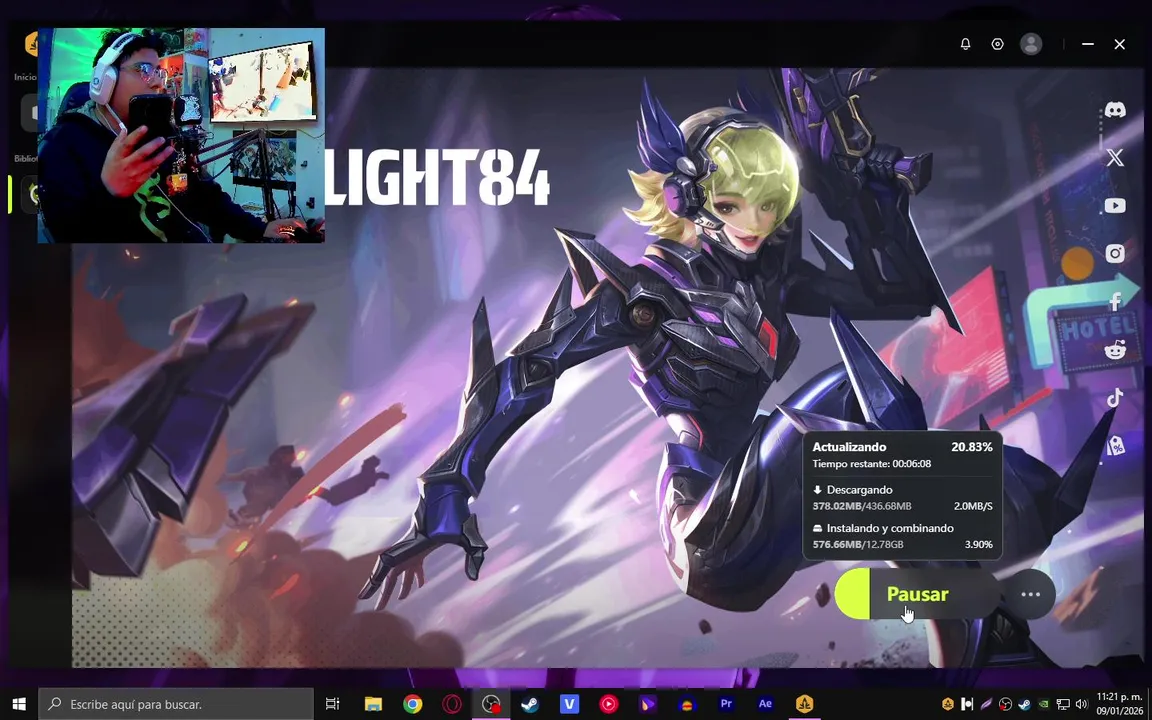Click the OBS icon in system tray
This screenshot has width=1152, height=720.
pos(1005,704)
